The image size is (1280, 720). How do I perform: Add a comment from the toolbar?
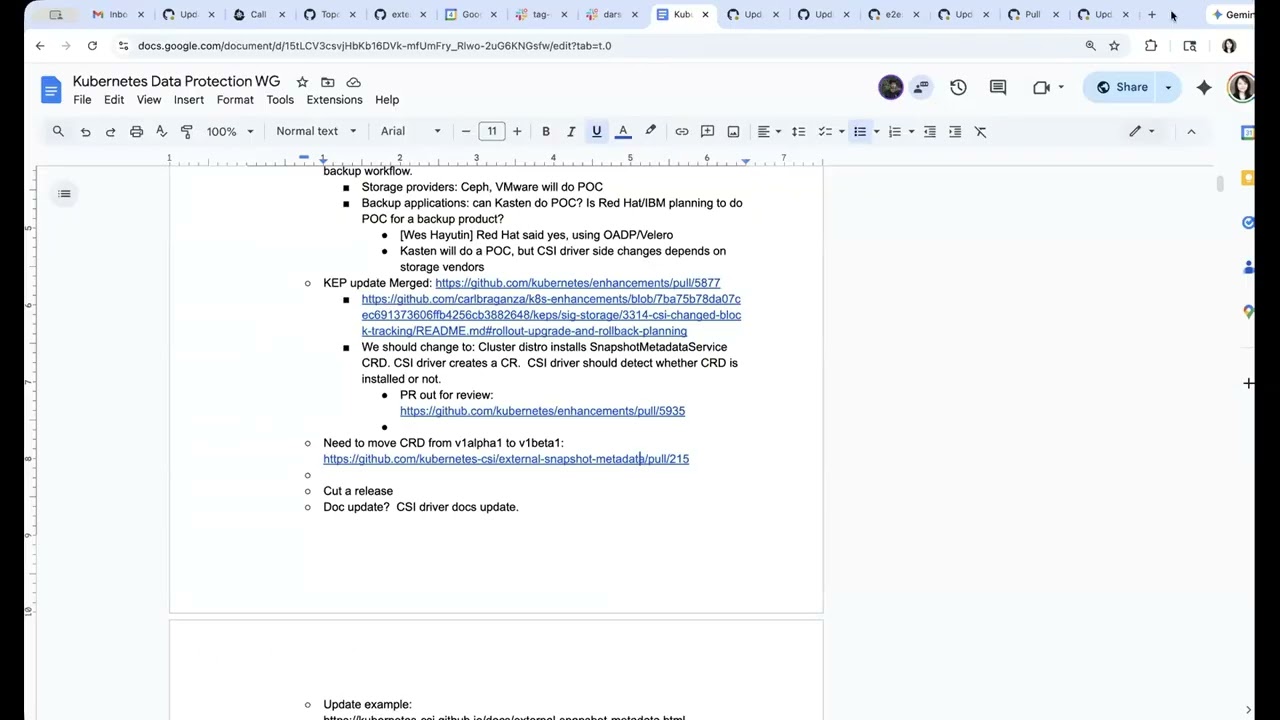(x=708, y=131)
